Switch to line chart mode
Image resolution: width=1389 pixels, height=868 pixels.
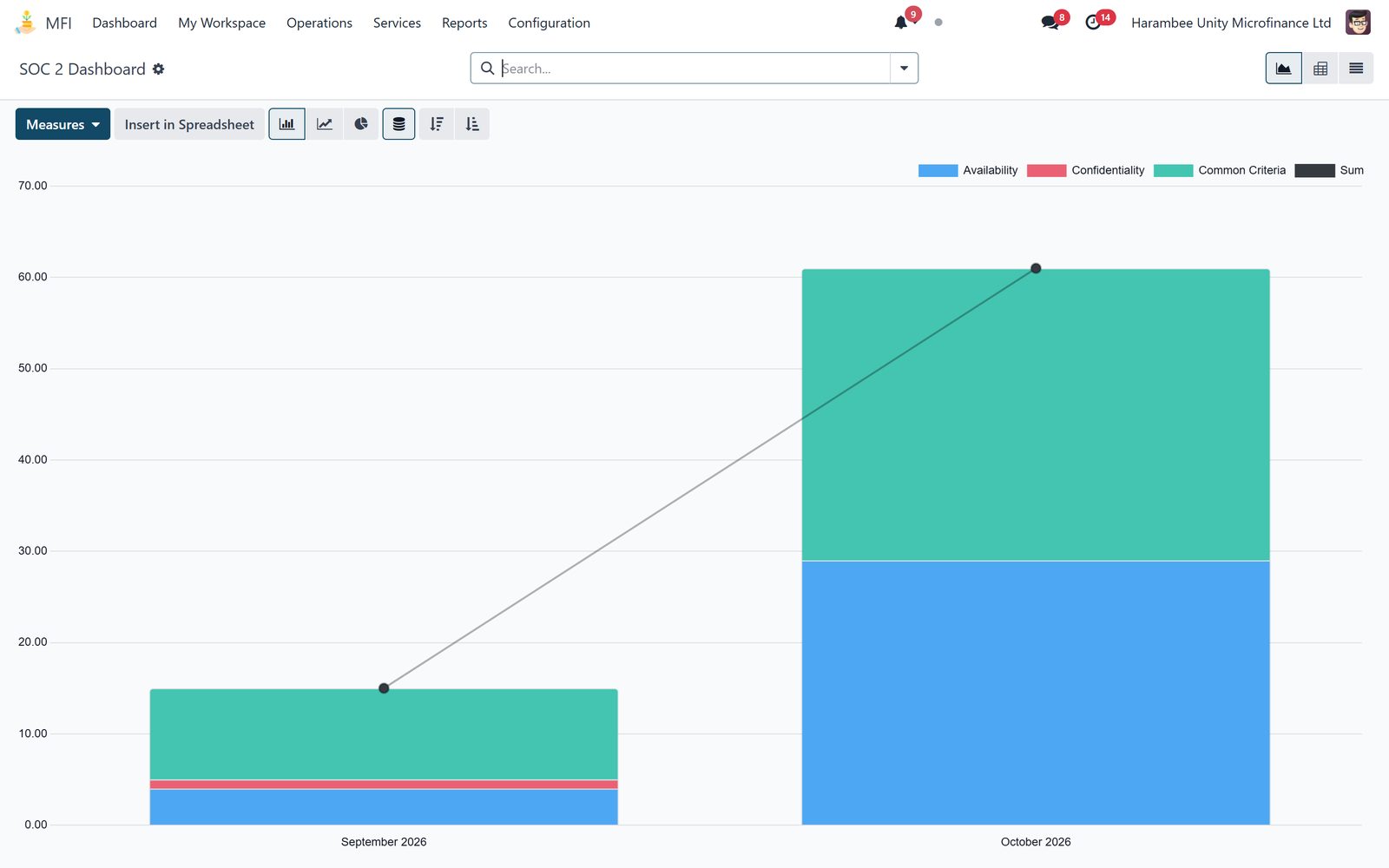[x=324, y=124]
